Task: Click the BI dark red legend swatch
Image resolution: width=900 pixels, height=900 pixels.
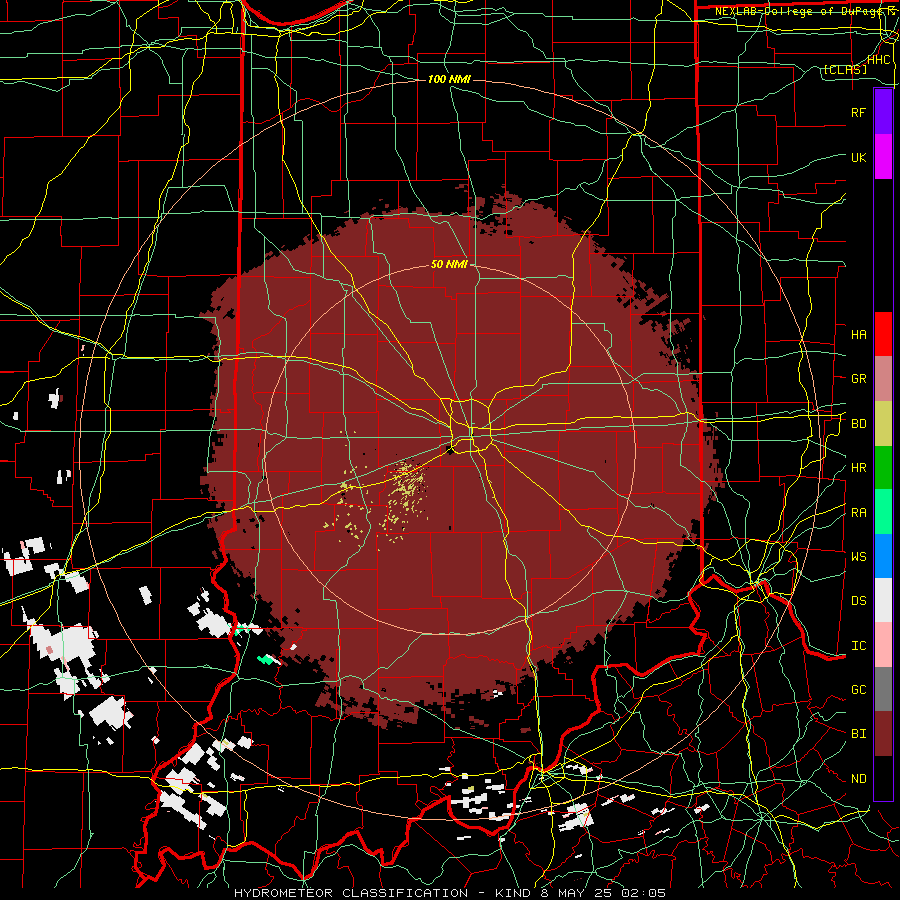Action: tap(883, 734)
